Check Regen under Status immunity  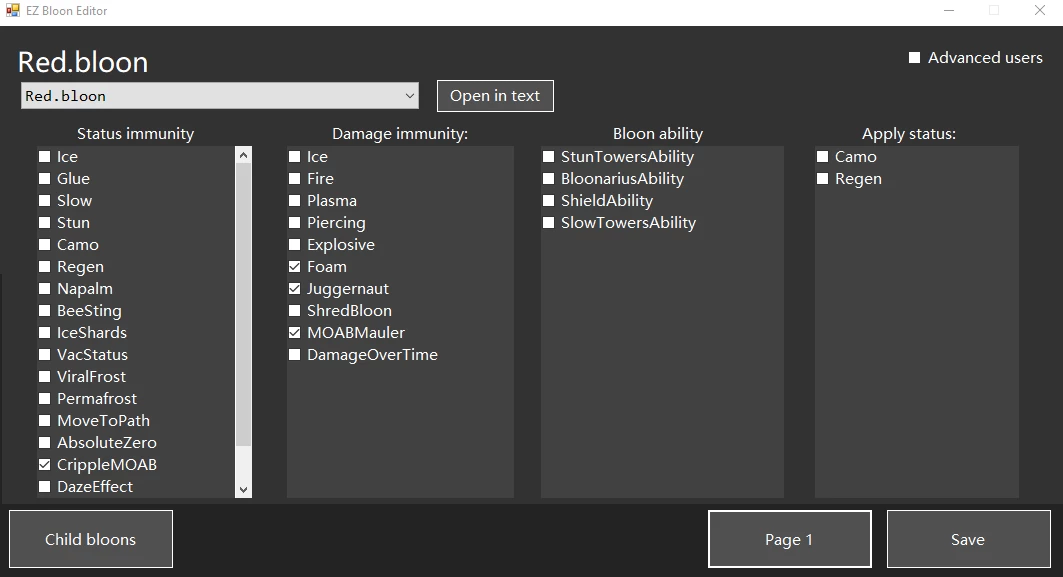click(x=45, y=266)
